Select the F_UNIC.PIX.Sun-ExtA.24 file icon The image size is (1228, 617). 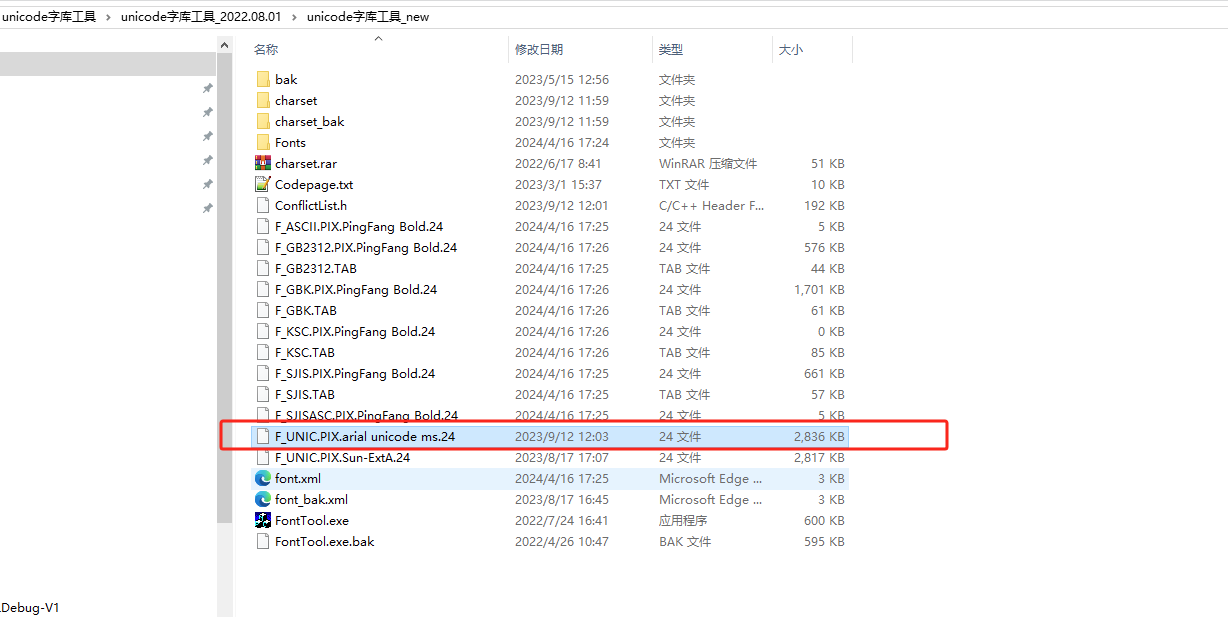[263, 457]
